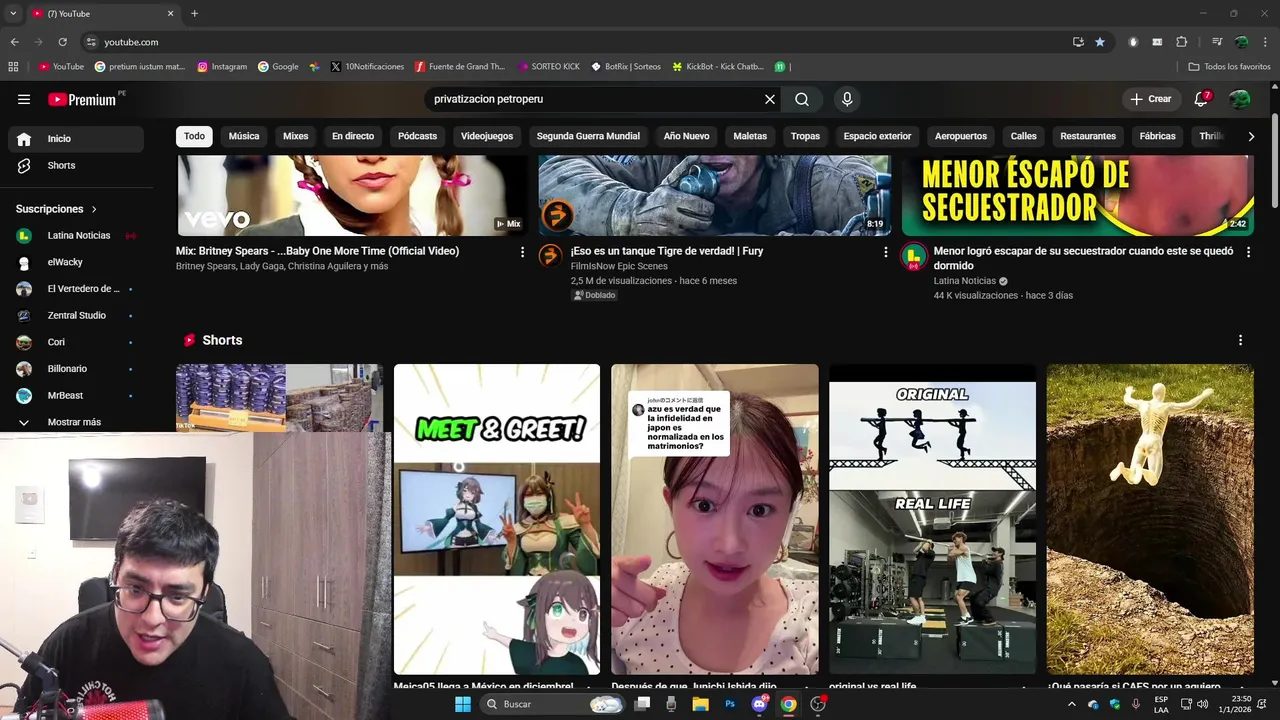Select the Año Nuevo chip
This screenshot has width=1280, height=720.
pyautogui.click(x=686, y=136)
